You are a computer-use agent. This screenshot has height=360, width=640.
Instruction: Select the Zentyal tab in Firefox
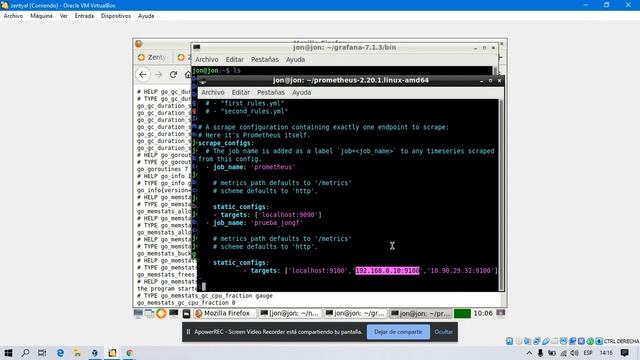153,58
